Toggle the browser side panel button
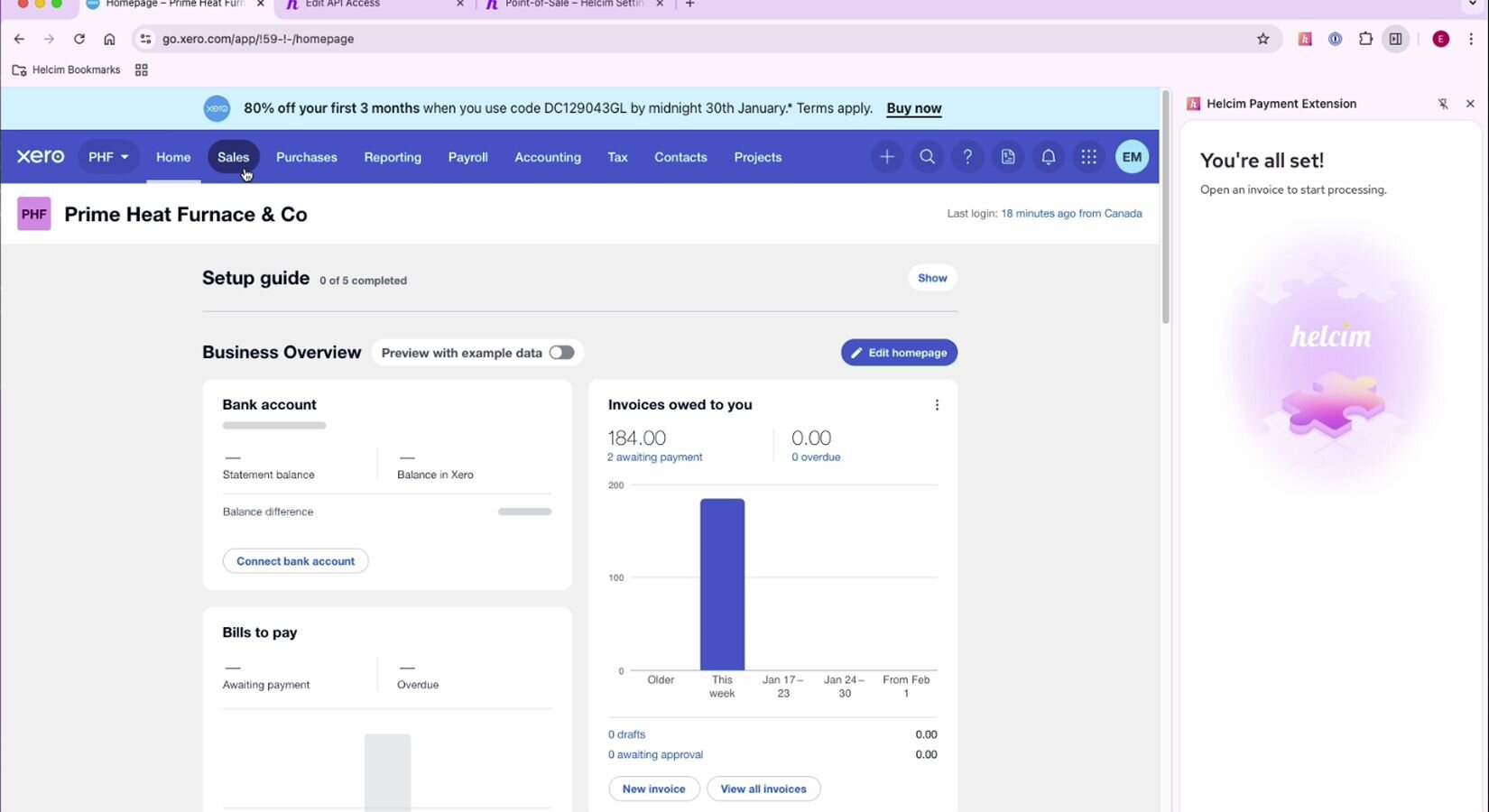Screen dimensions: 1489x812 (1396, 39)
